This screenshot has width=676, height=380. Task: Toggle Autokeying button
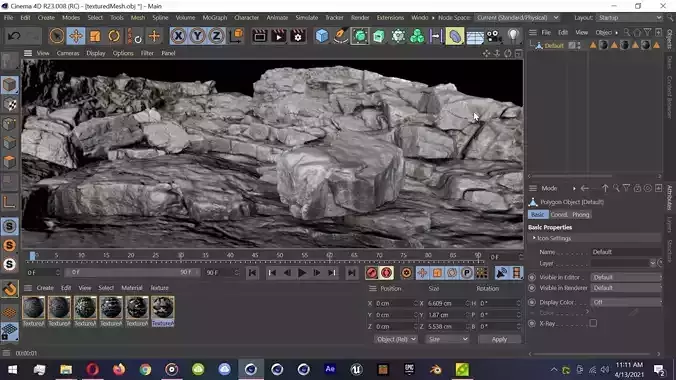(387, 273)
